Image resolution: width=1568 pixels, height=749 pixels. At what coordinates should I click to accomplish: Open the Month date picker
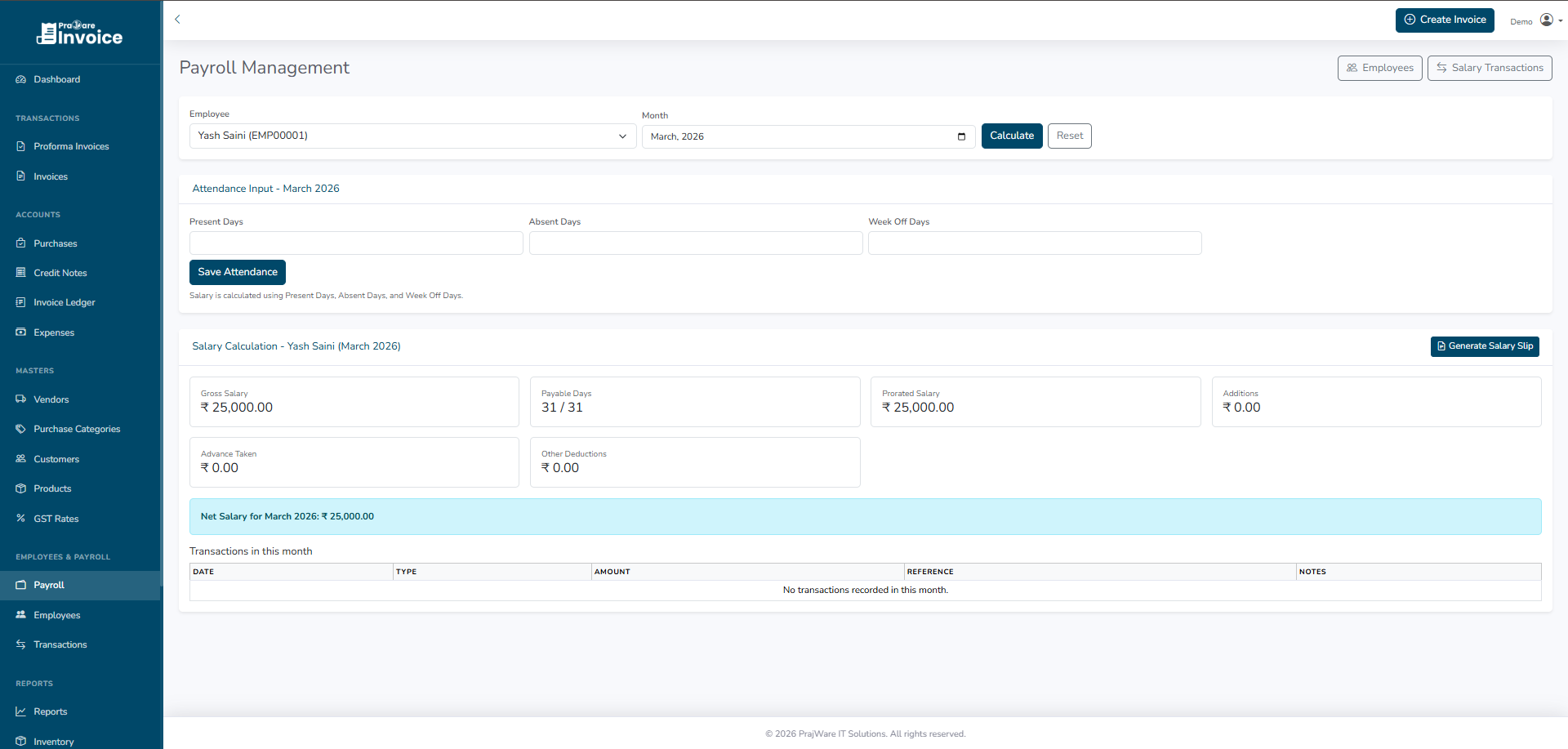(x=961, y=136)
